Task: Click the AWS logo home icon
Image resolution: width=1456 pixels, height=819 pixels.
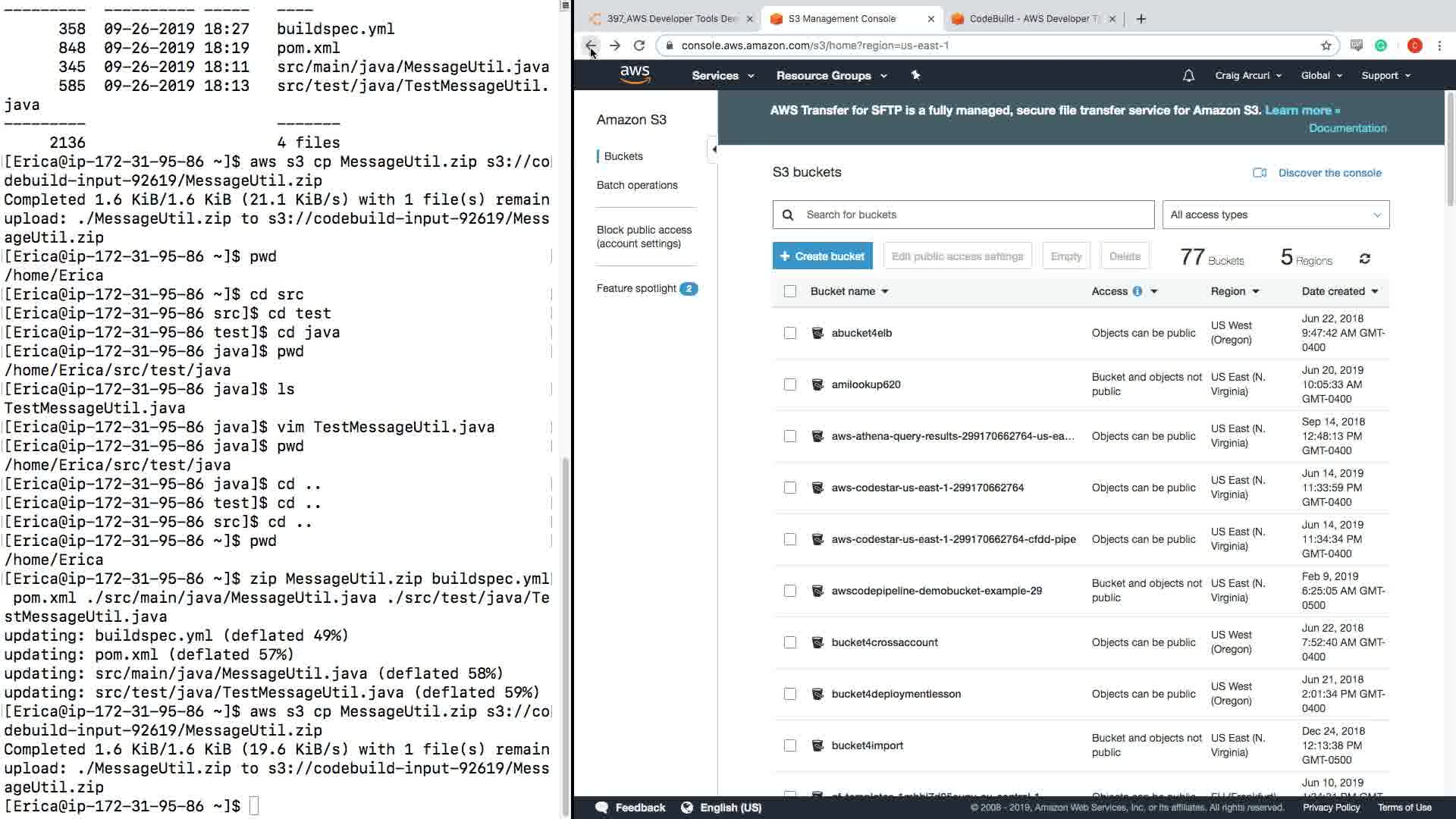Action: pos(635,74)
